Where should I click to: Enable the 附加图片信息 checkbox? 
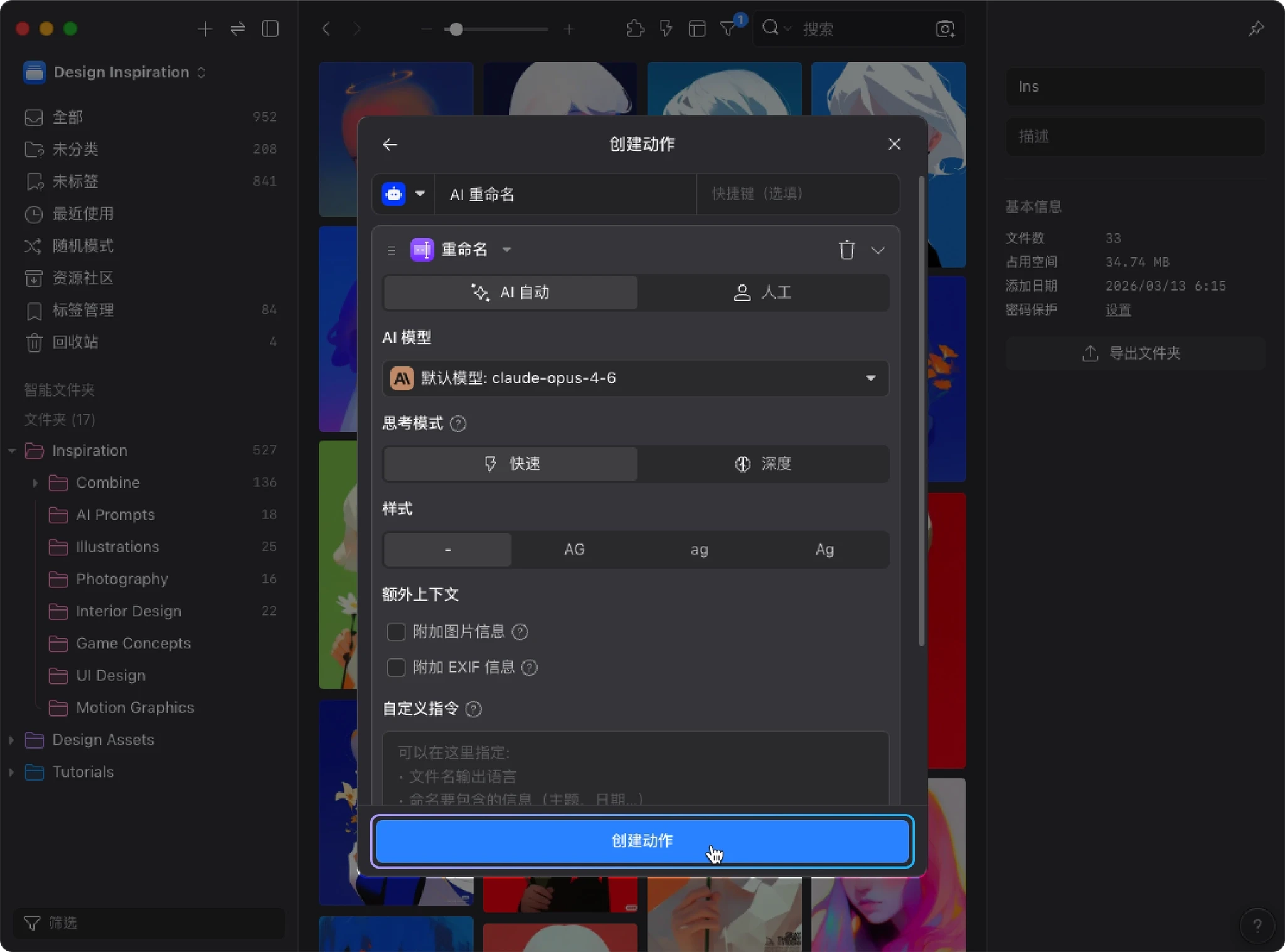[396, 631]
